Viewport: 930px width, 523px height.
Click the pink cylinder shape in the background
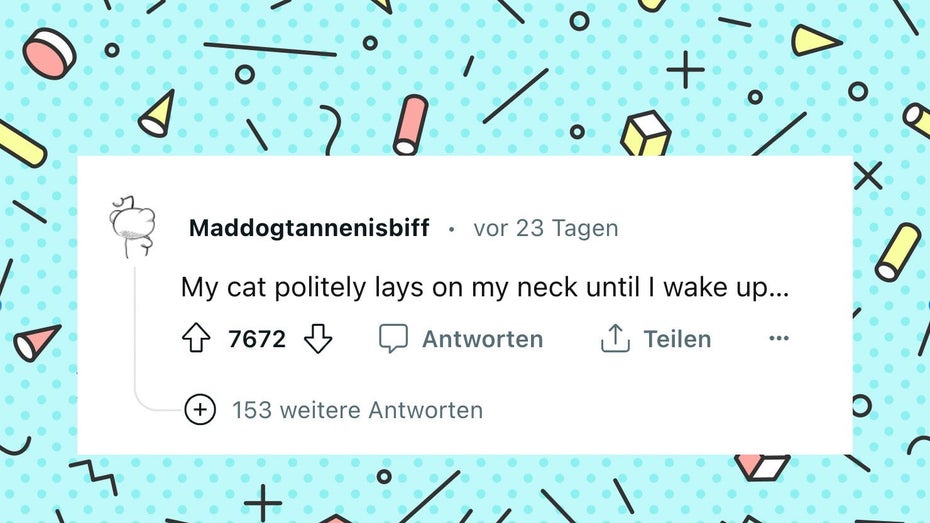point(410,125)
